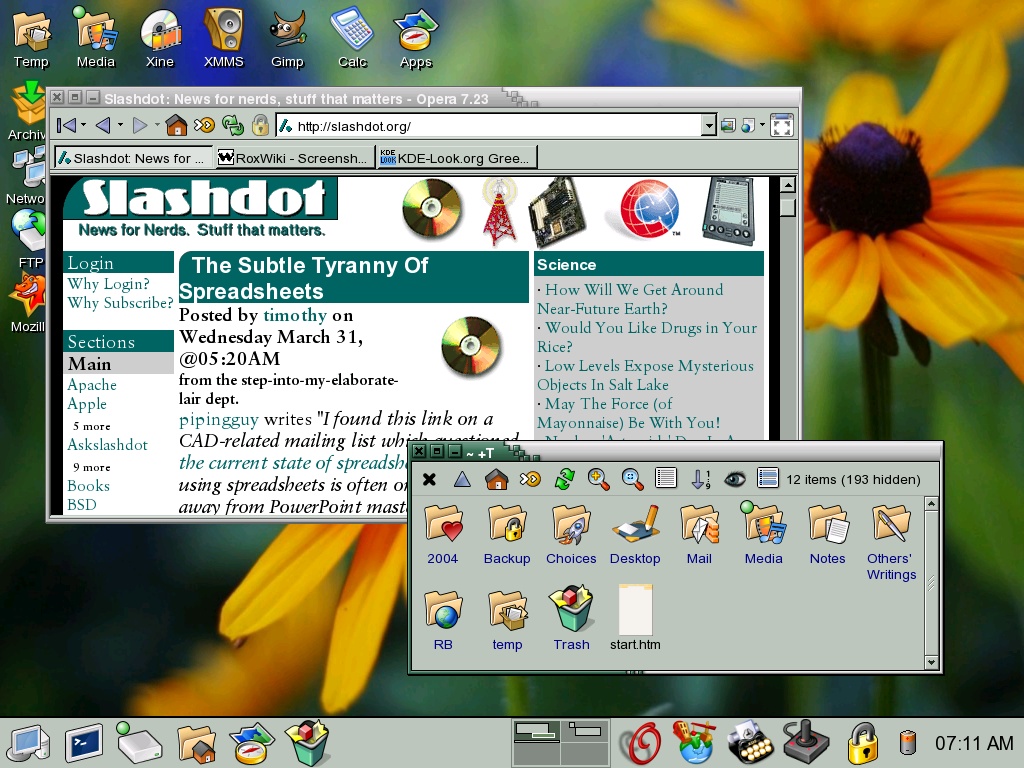Go to home directory in ROX filer
This screenshot has height=768, width=1024.
click(x=497, y=480)
